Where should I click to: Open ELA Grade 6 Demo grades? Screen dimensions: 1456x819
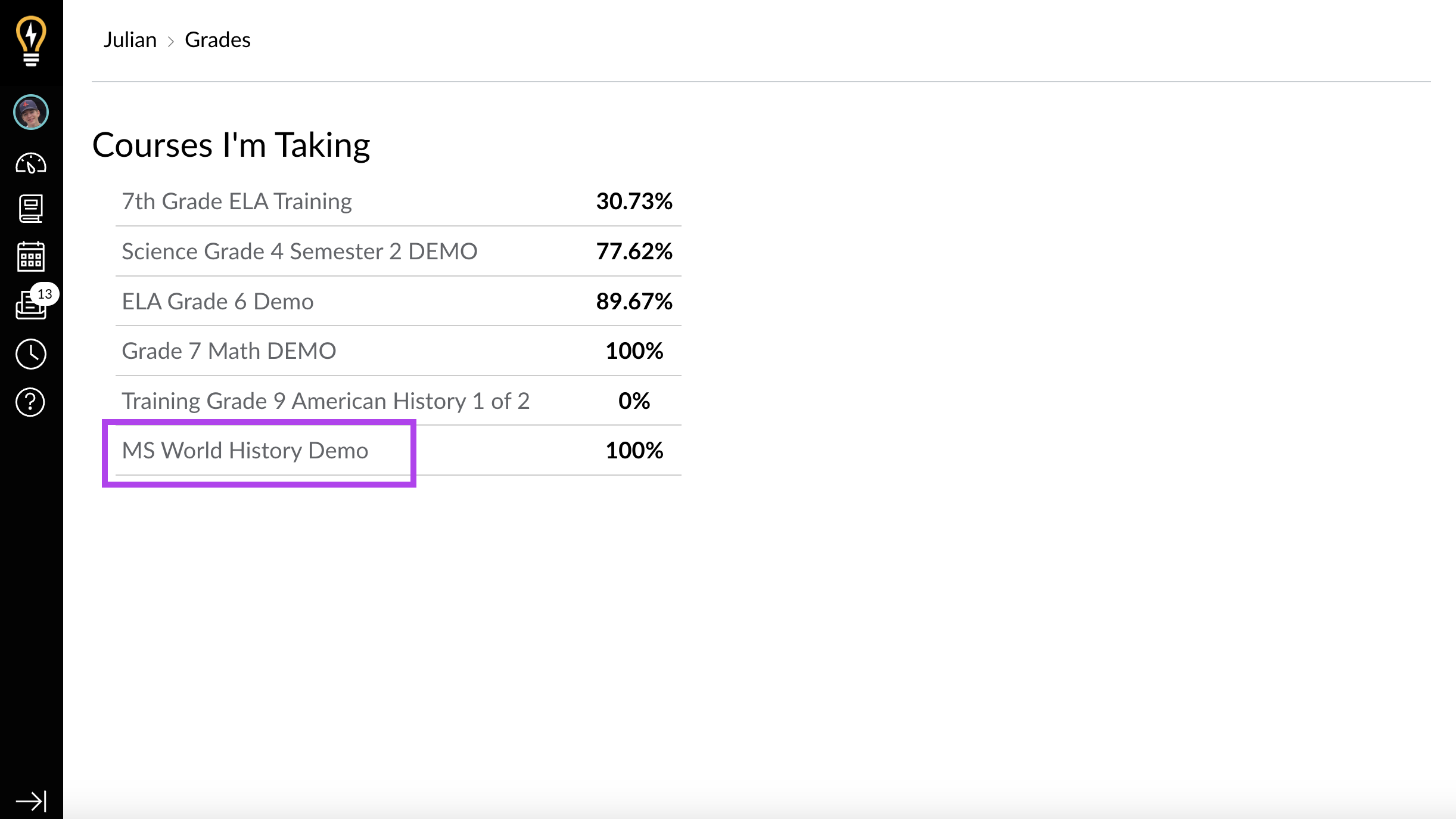[217, 302]
